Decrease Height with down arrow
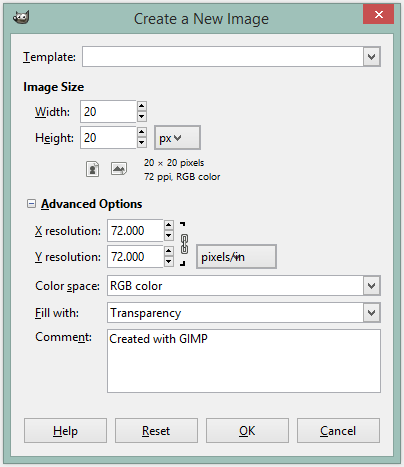 (x=142, y=143)
